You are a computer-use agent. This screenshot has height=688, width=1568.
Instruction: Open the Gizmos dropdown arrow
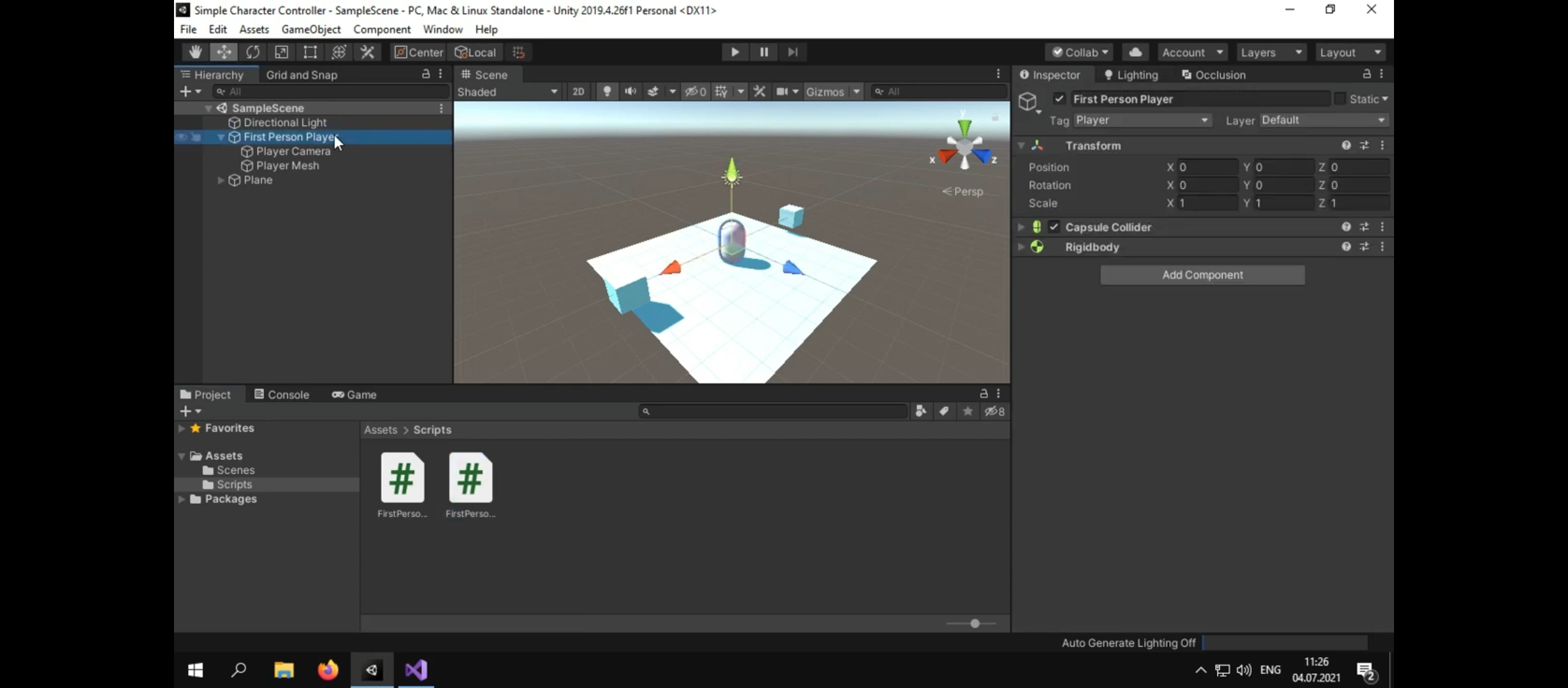pyautogui.click(x=857, y=92)
